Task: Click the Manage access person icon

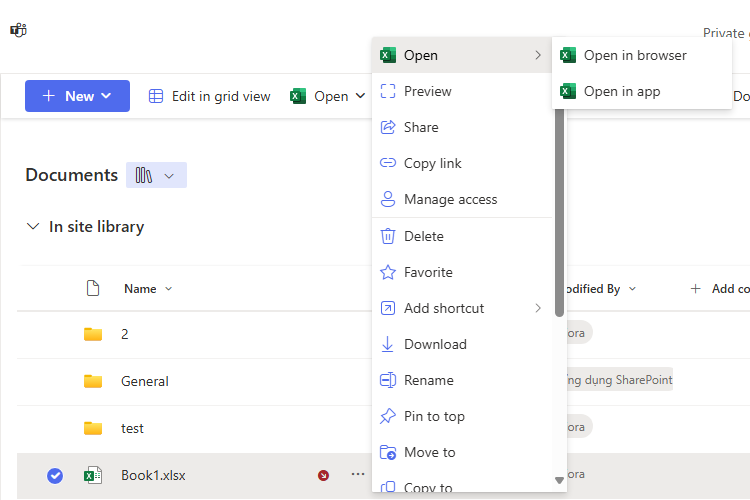Action: pos(387,199)
